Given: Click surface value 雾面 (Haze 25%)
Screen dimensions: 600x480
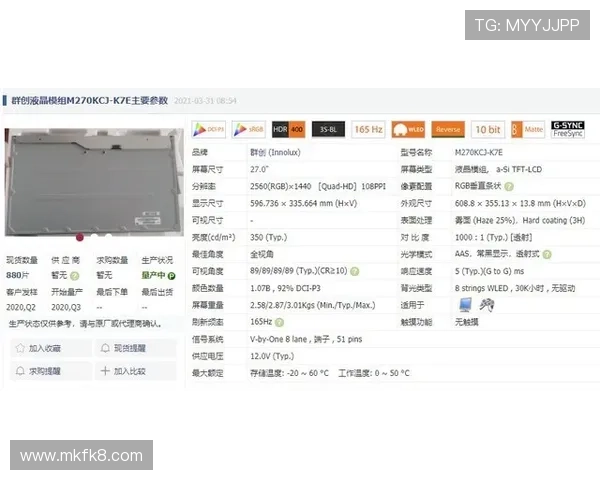Looking at the screenshot, I should (x=485, y=220).
